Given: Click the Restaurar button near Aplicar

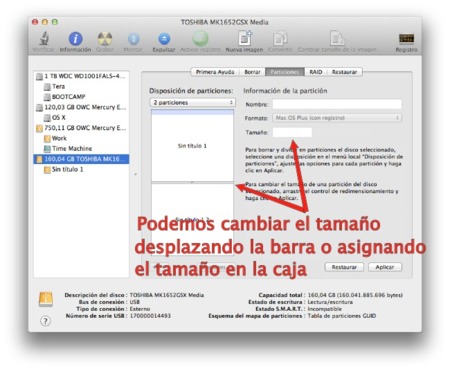Looking at the screenshot, I should [x=344, y=267].
